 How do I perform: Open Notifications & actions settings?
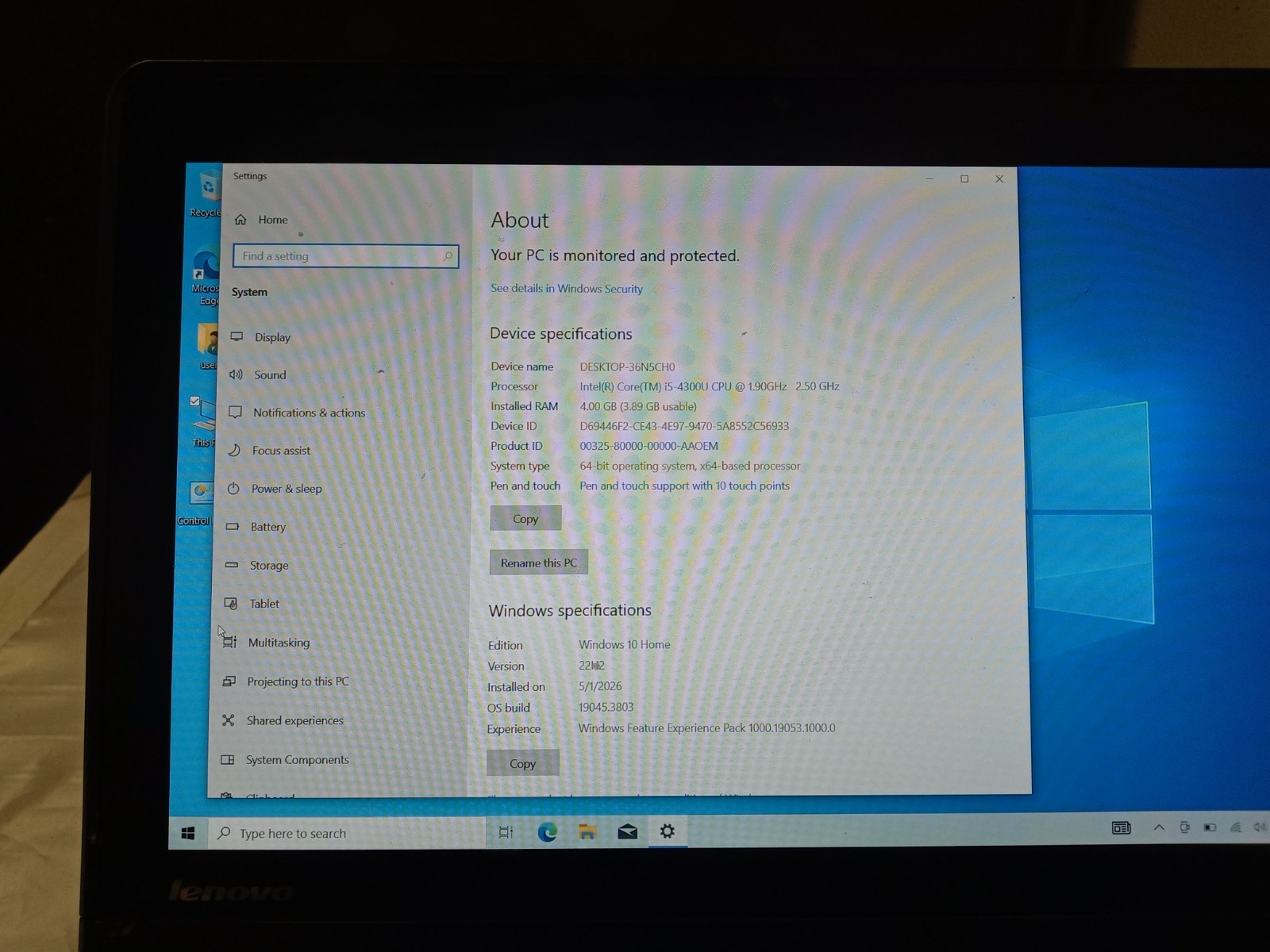[x=309, y=413]
